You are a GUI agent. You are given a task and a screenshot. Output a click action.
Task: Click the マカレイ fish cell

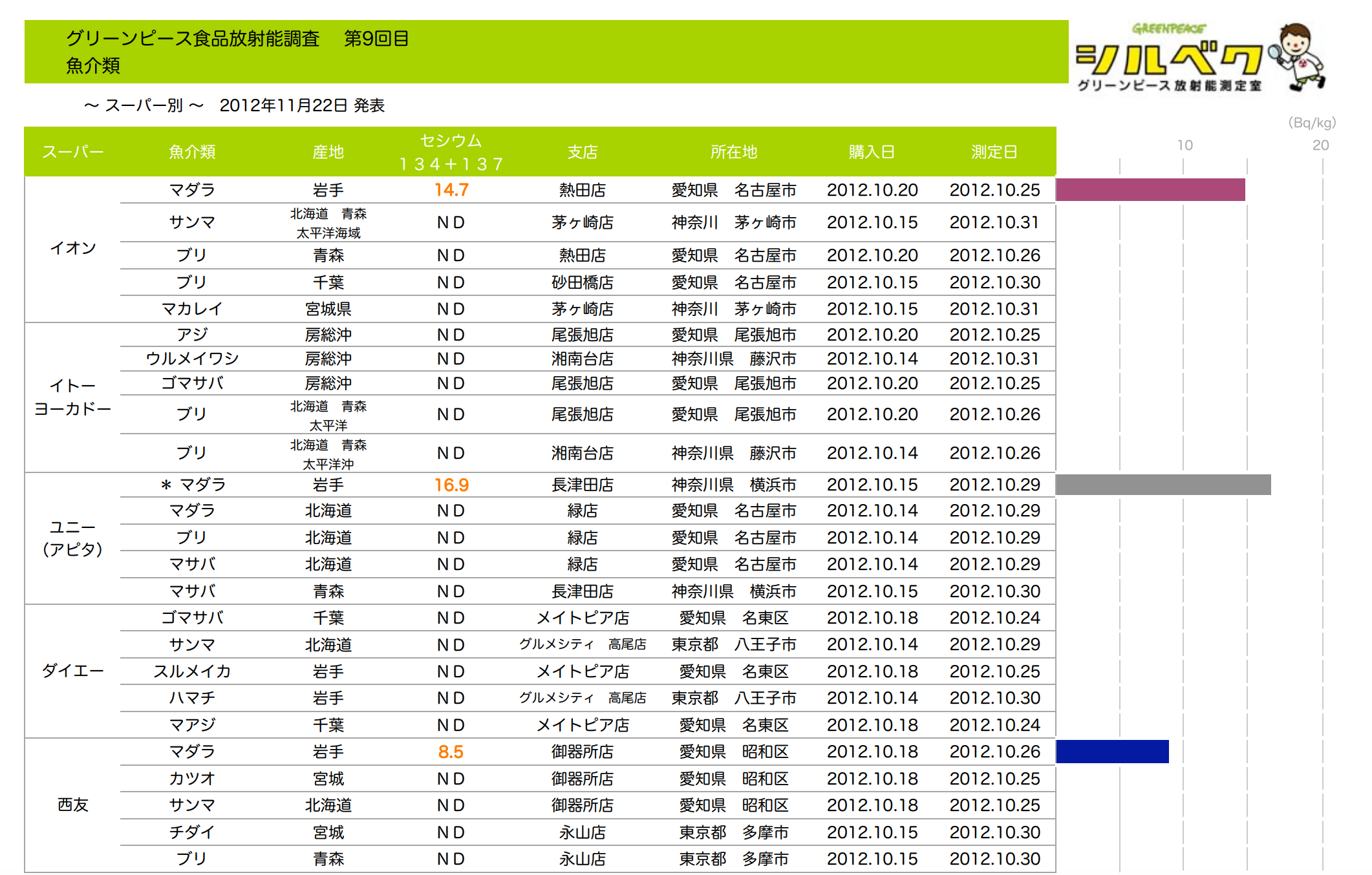click(x=192, y=309)
